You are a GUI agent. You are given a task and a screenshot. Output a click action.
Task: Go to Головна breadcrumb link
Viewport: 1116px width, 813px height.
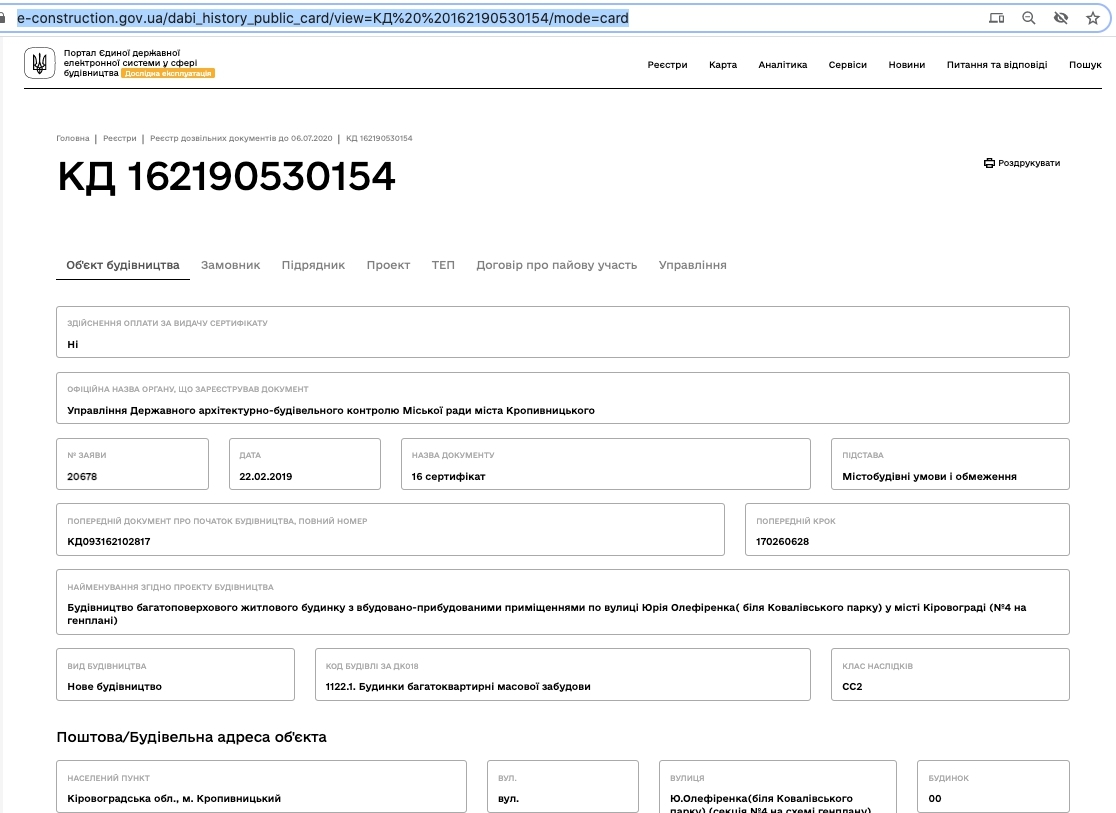73,138
